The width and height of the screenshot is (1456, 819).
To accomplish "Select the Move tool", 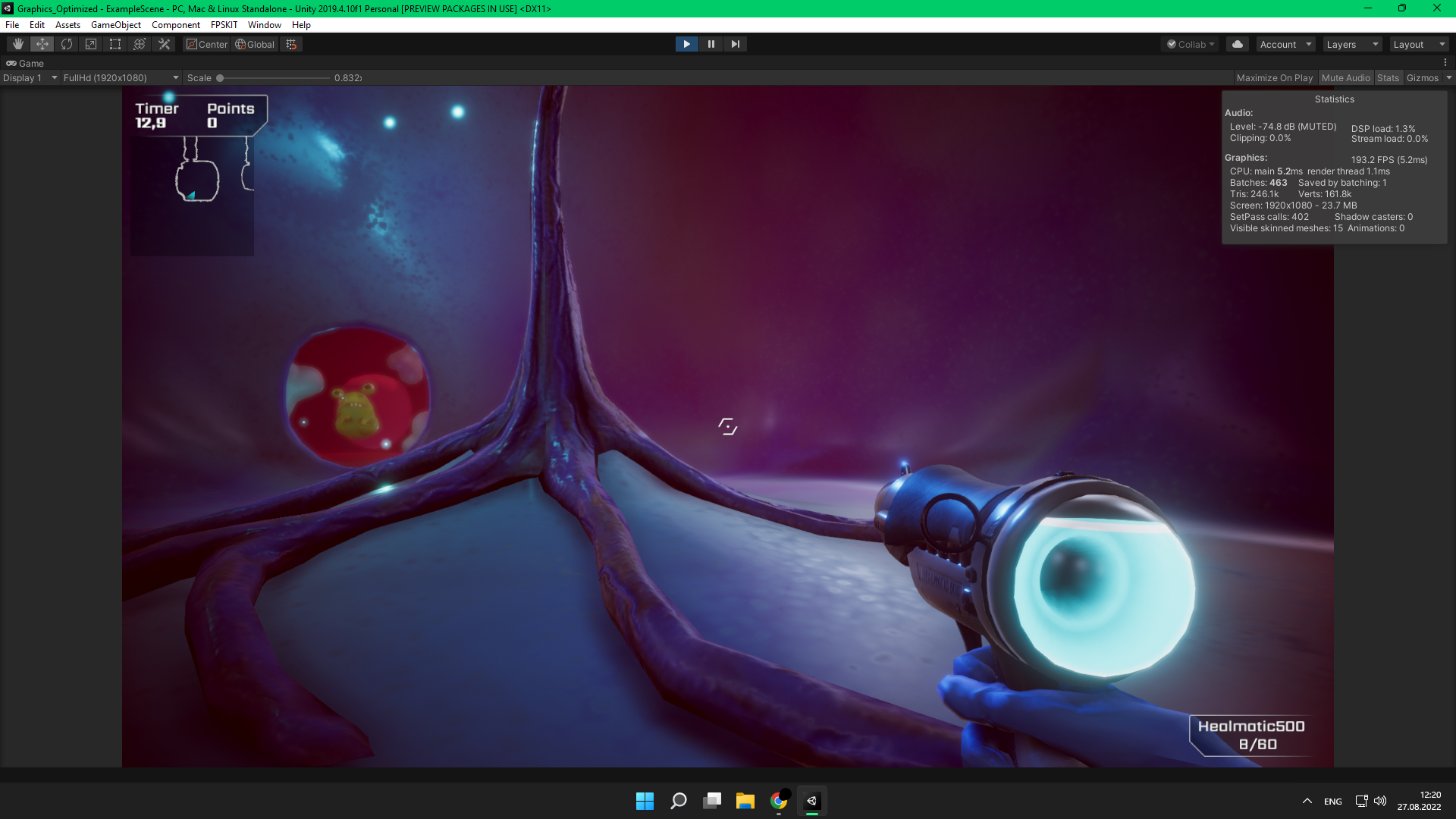I will (x=42, y=44).
